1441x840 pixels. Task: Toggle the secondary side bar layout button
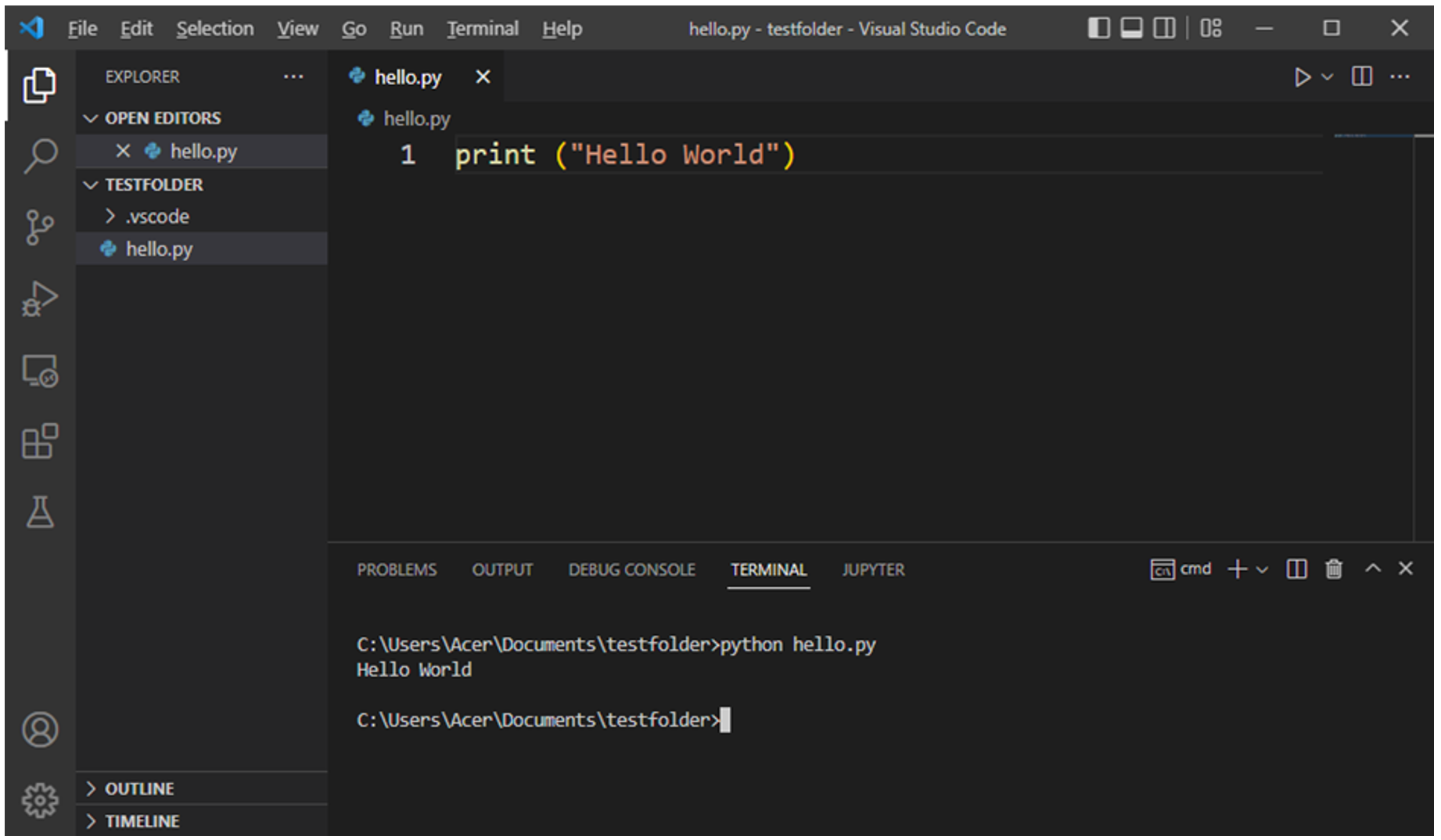click(x=1164, y=29)
